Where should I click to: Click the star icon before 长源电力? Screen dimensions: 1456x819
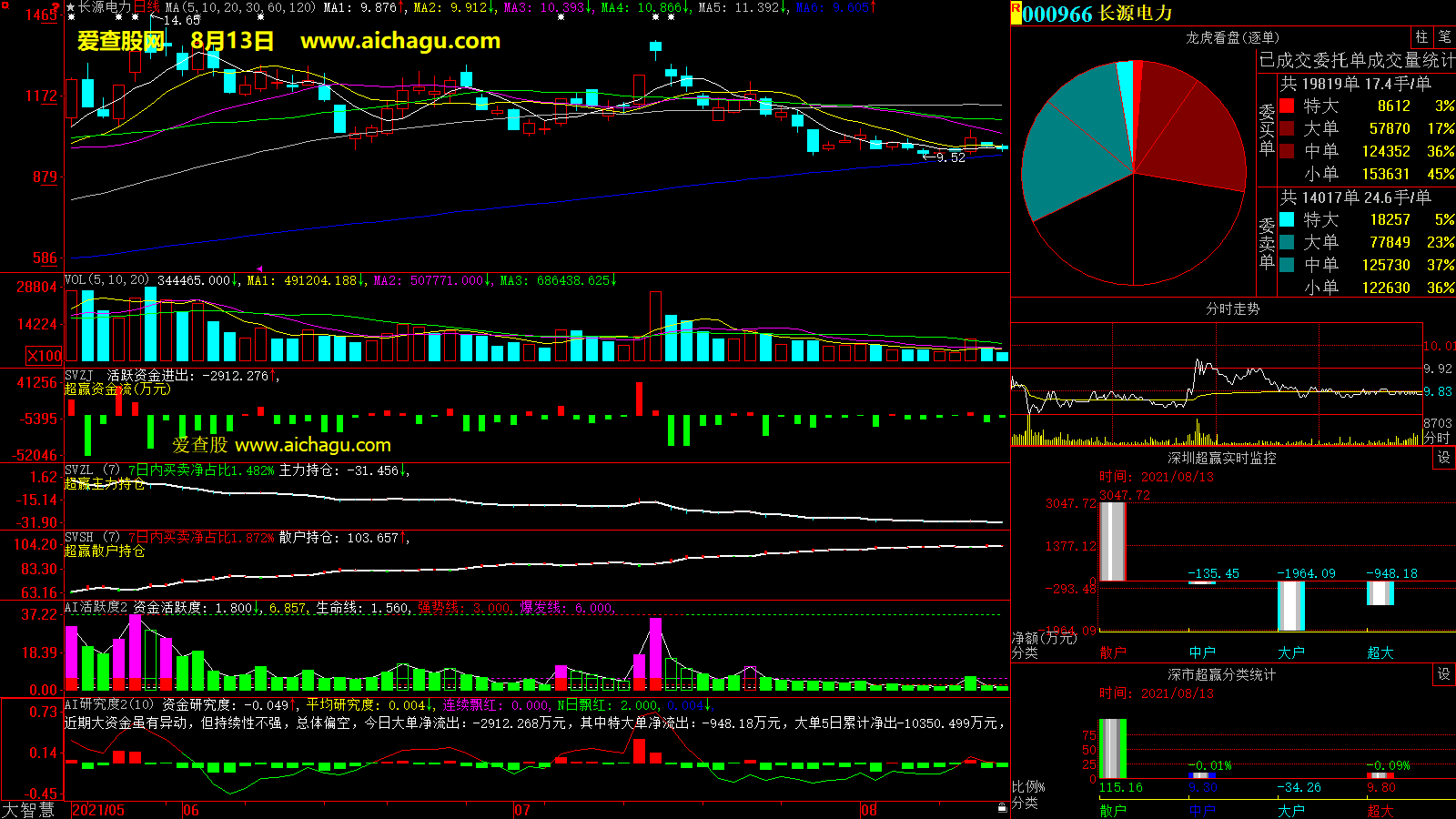[71, 7]
